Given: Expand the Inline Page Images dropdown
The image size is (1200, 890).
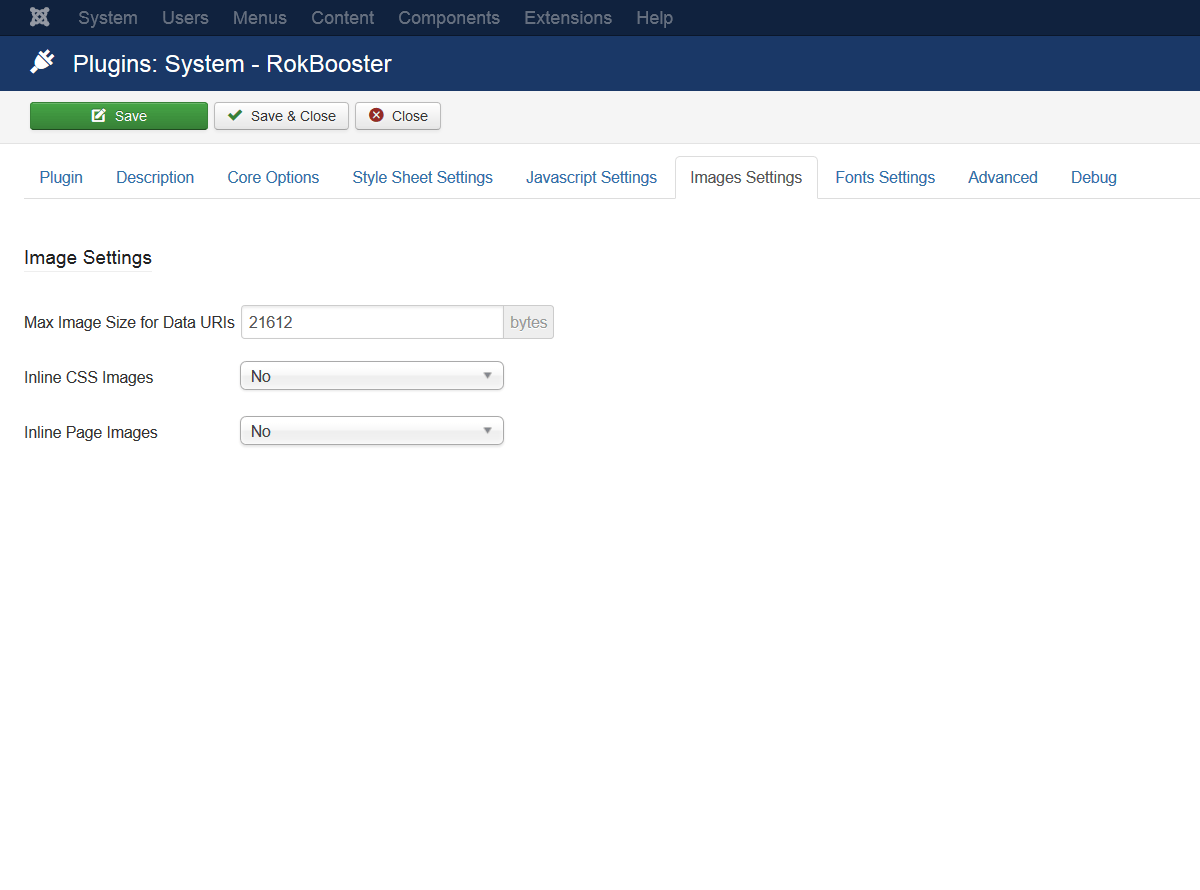Looking at the screenshot, I should point(372,431).
